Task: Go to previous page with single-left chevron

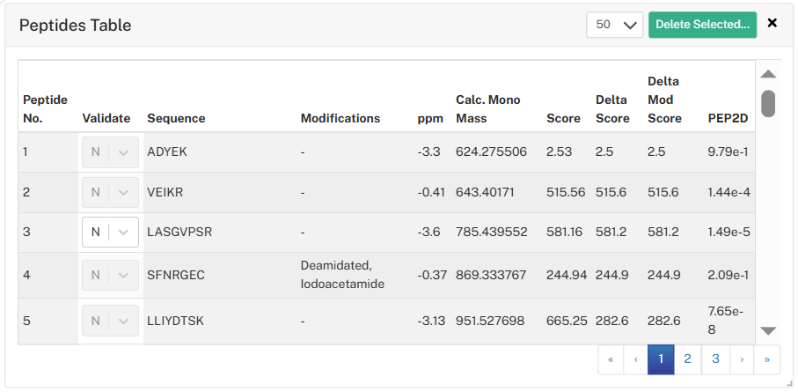Action: click(636, 359)
